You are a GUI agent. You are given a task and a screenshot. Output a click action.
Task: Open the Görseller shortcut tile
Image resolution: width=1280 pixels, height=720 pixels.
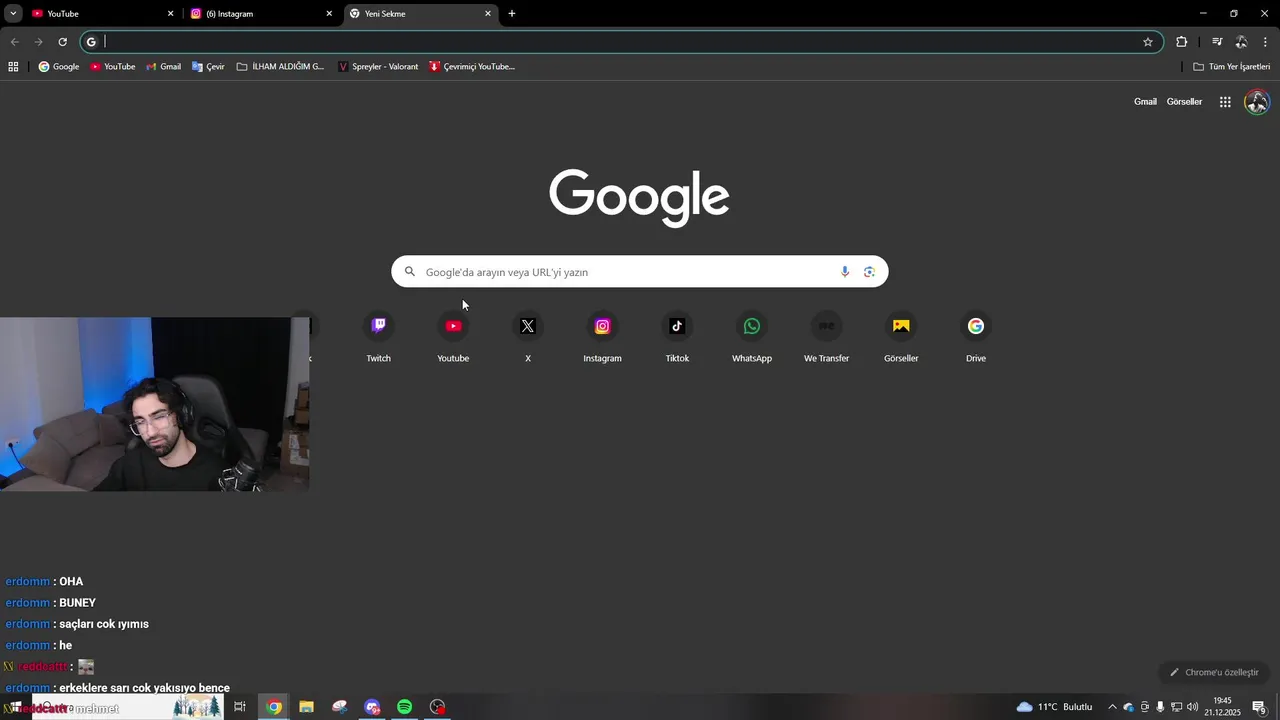[x=901, y=337]
